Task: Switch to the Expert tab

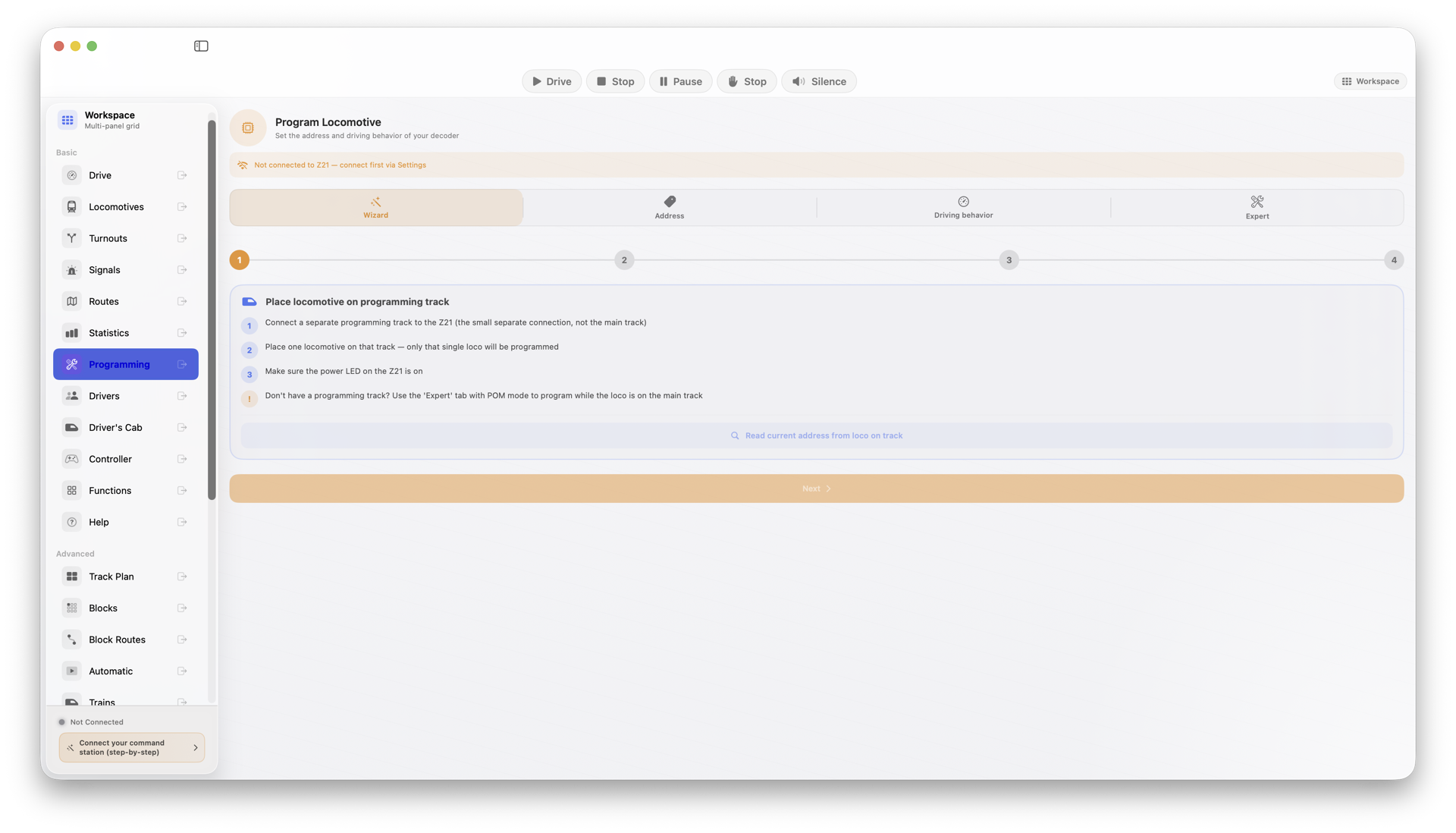Action: pyautogui.click(x=1257, y=208)
